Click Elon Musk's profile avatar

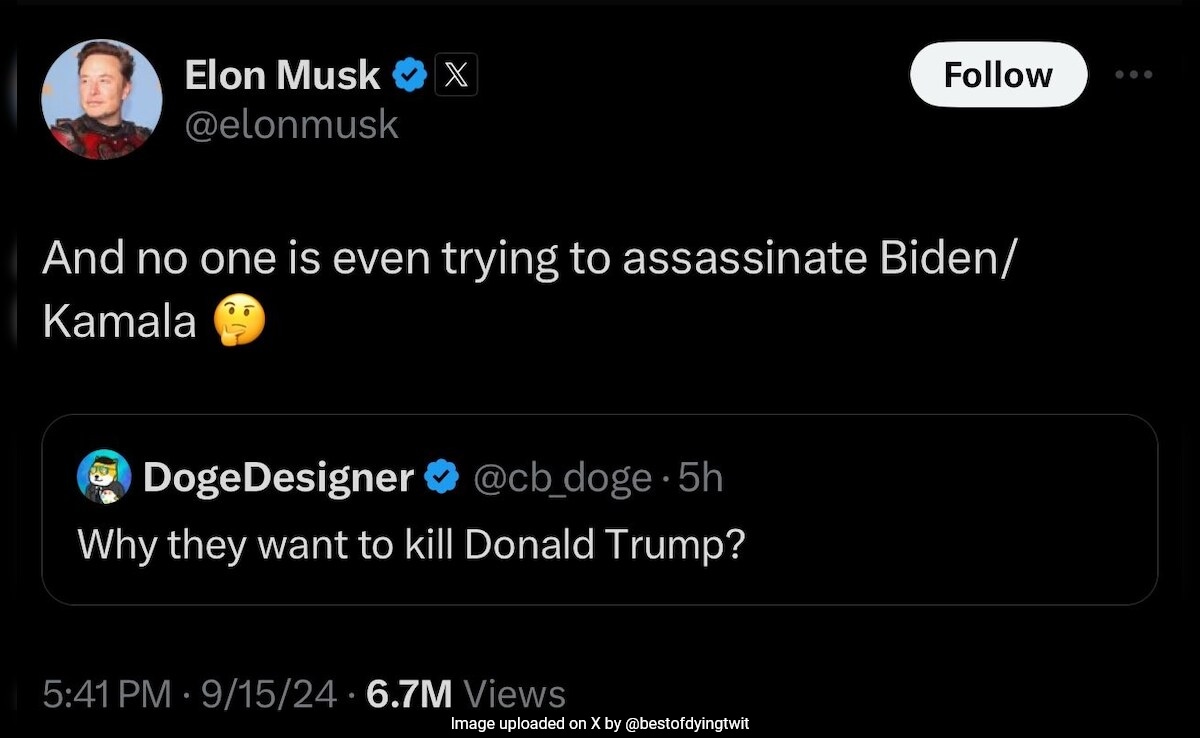[x=101, y=99]
